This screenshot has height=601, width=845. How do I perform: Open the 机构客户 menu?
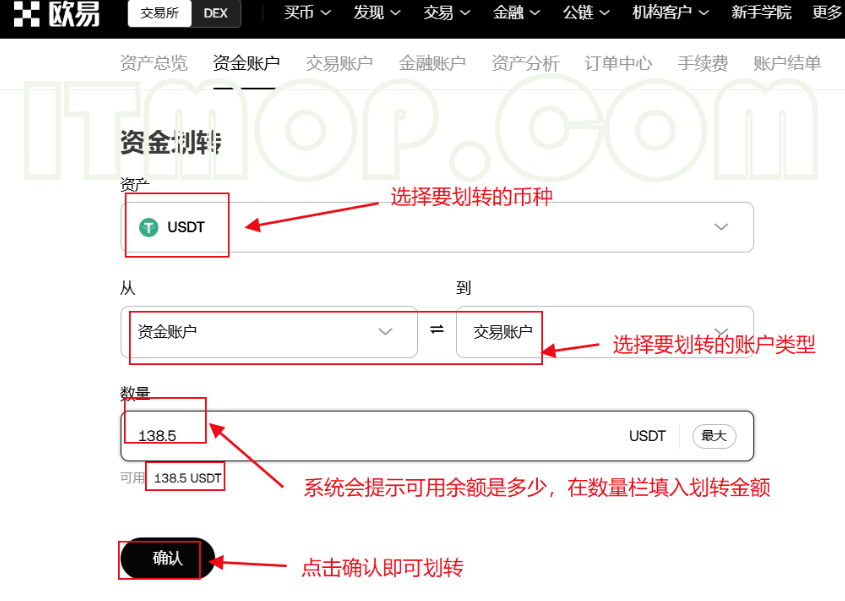(671, 13)
